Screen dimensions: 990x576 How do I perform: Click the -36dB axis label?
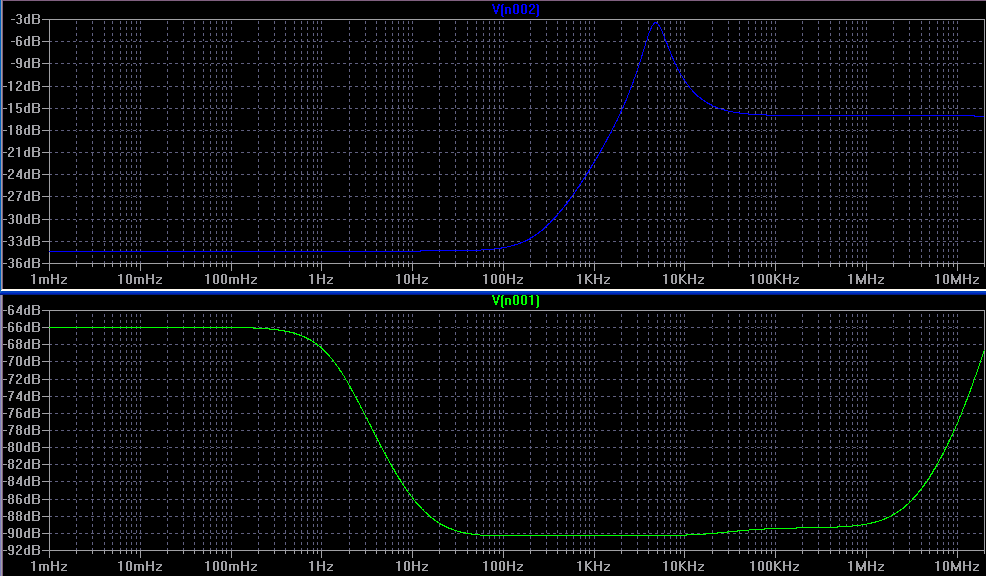23,263
